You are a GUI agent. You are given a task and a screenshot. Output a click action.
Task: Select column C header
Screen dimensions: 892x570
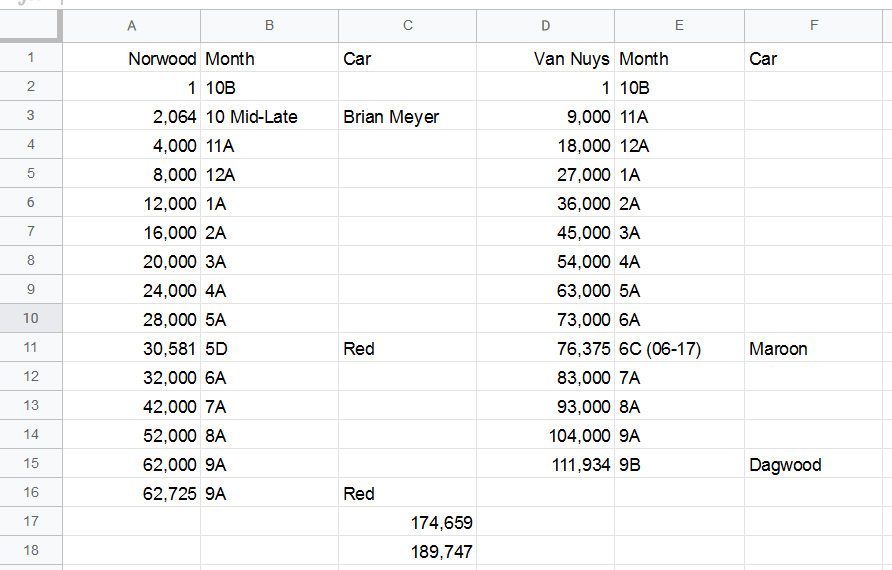(408, 26)
